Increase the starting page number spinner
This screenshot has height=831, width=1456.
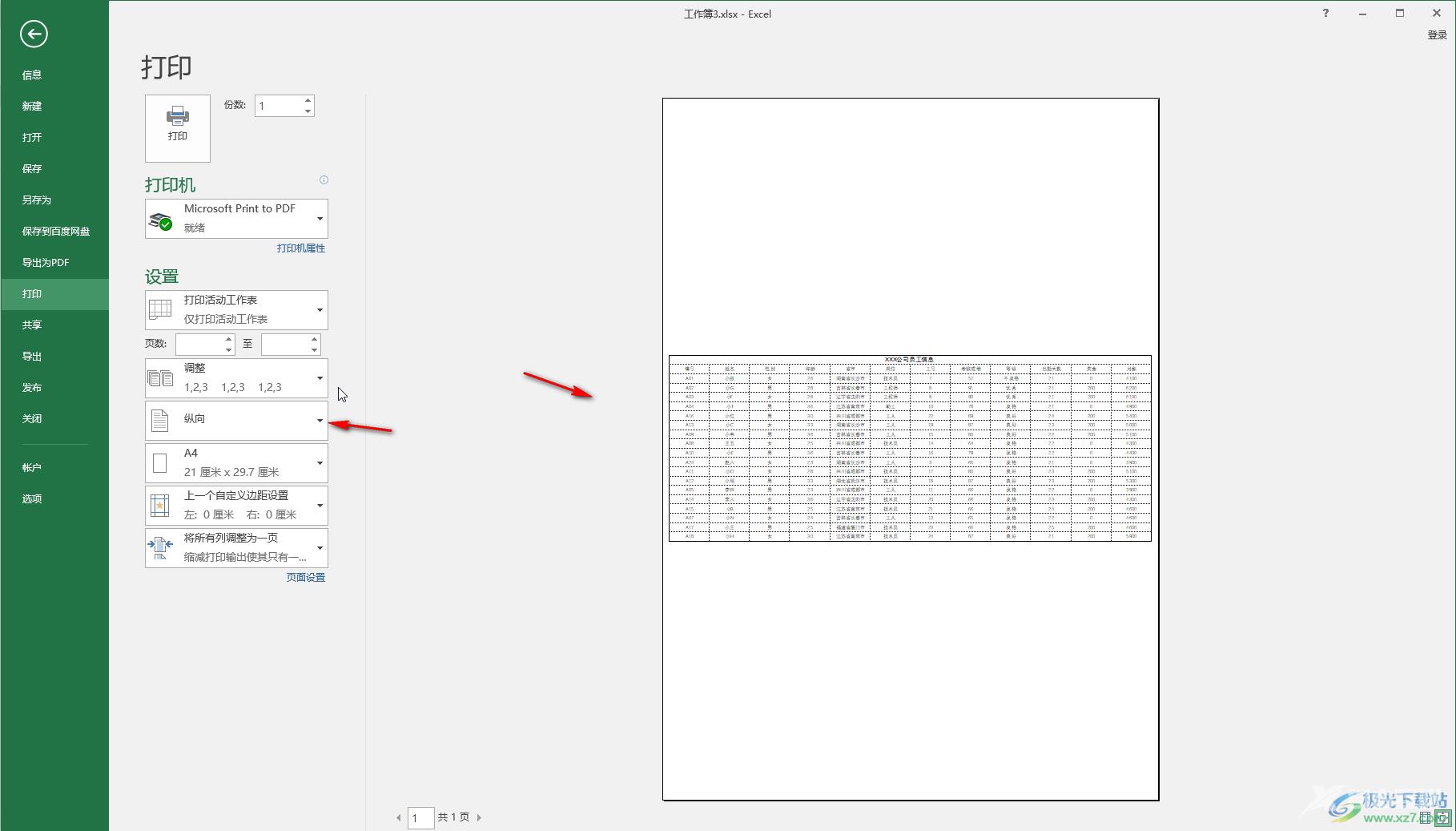click(228, 340)
